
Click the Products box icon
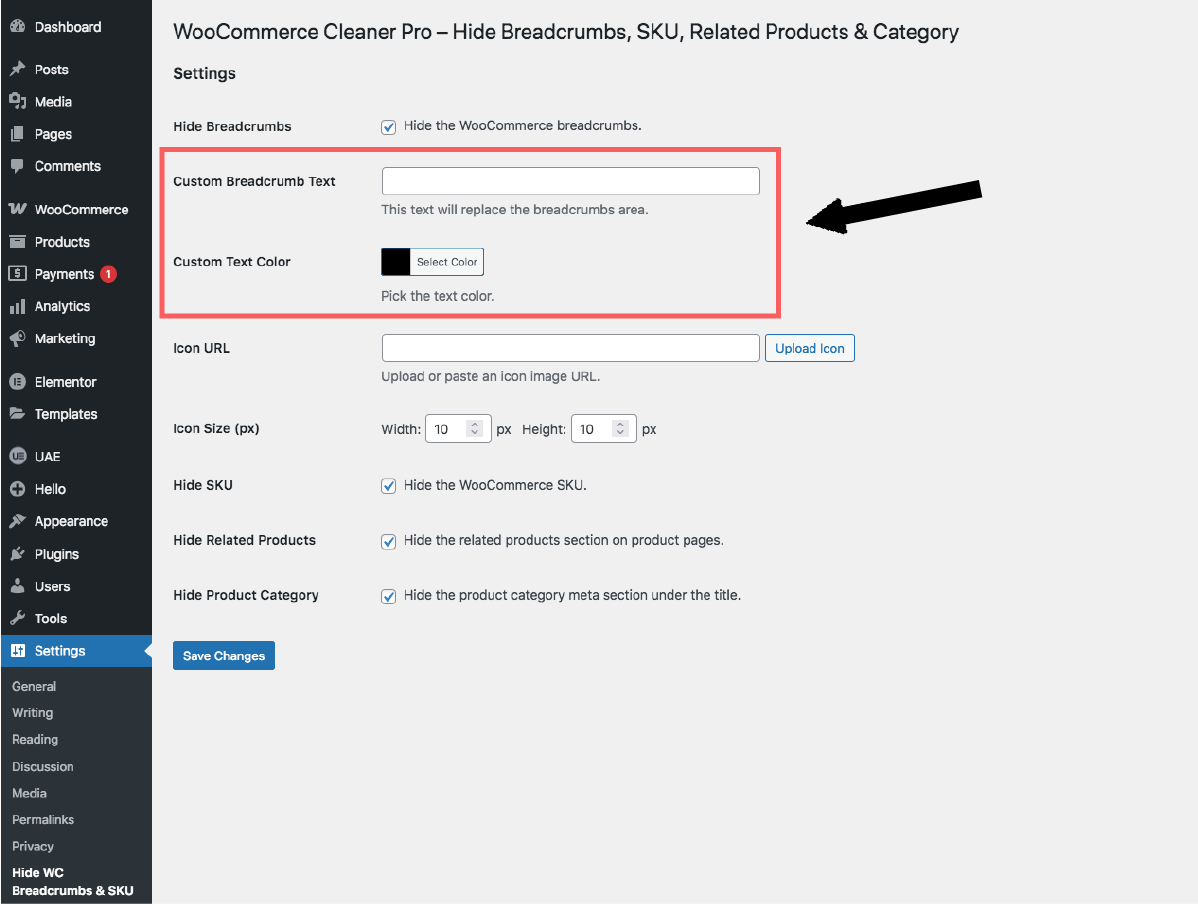(17, 242)
